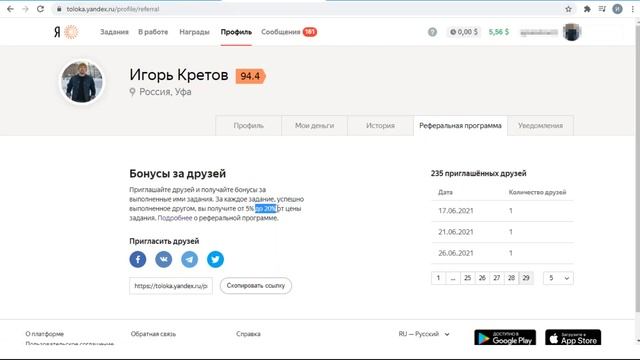Share invitation via Facebook icon
This screenshot has height=360, width=640.
[138, 259]
